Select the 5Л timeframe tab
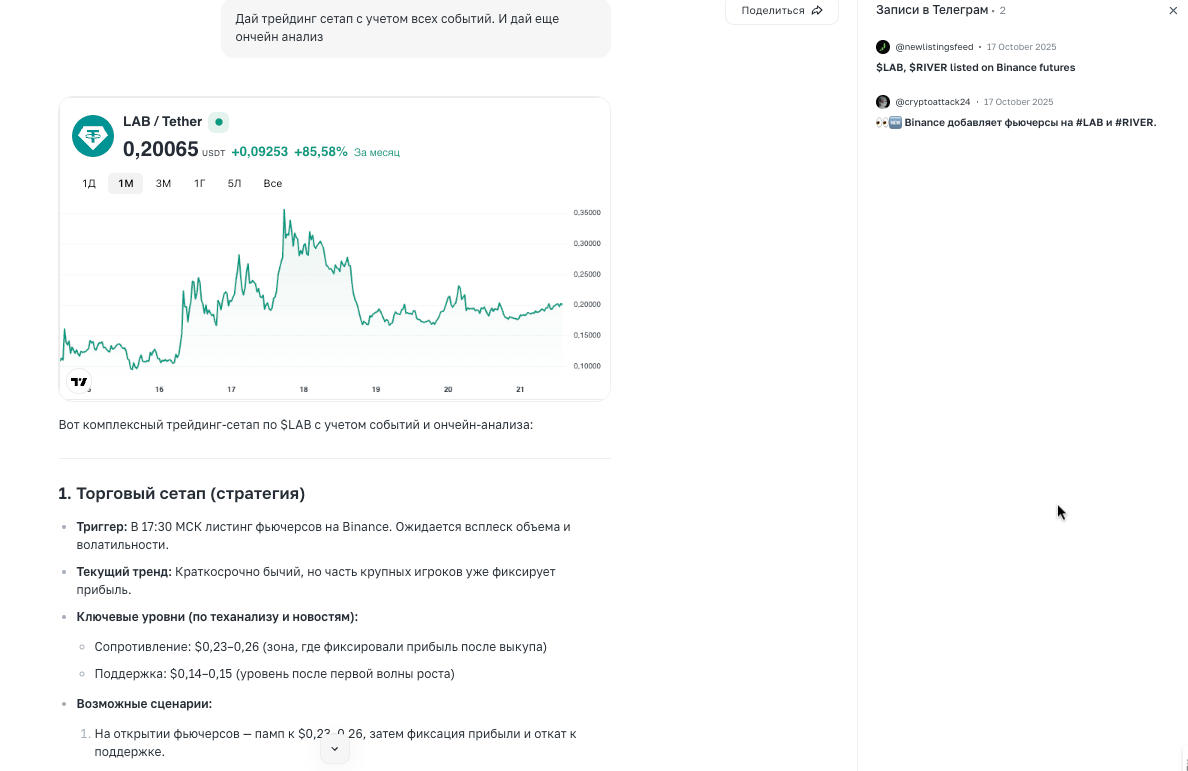 pyautogui.click(x=234, y=183)
